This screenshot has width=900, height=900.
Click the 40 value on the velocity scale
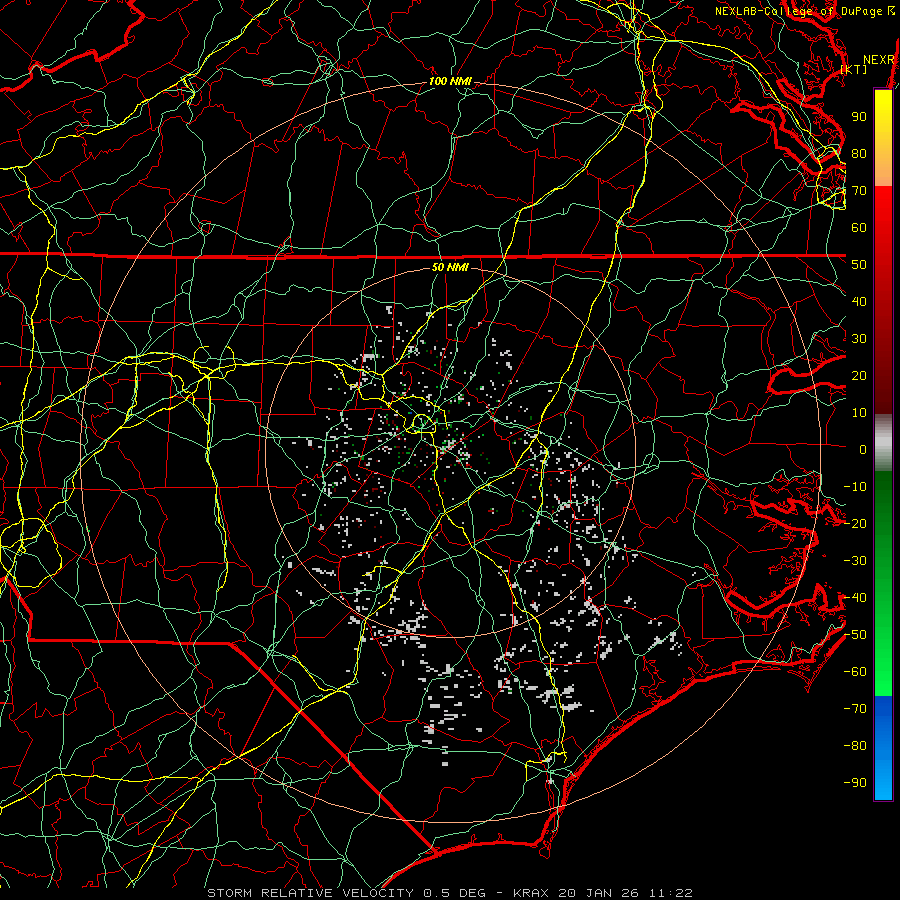859,302
